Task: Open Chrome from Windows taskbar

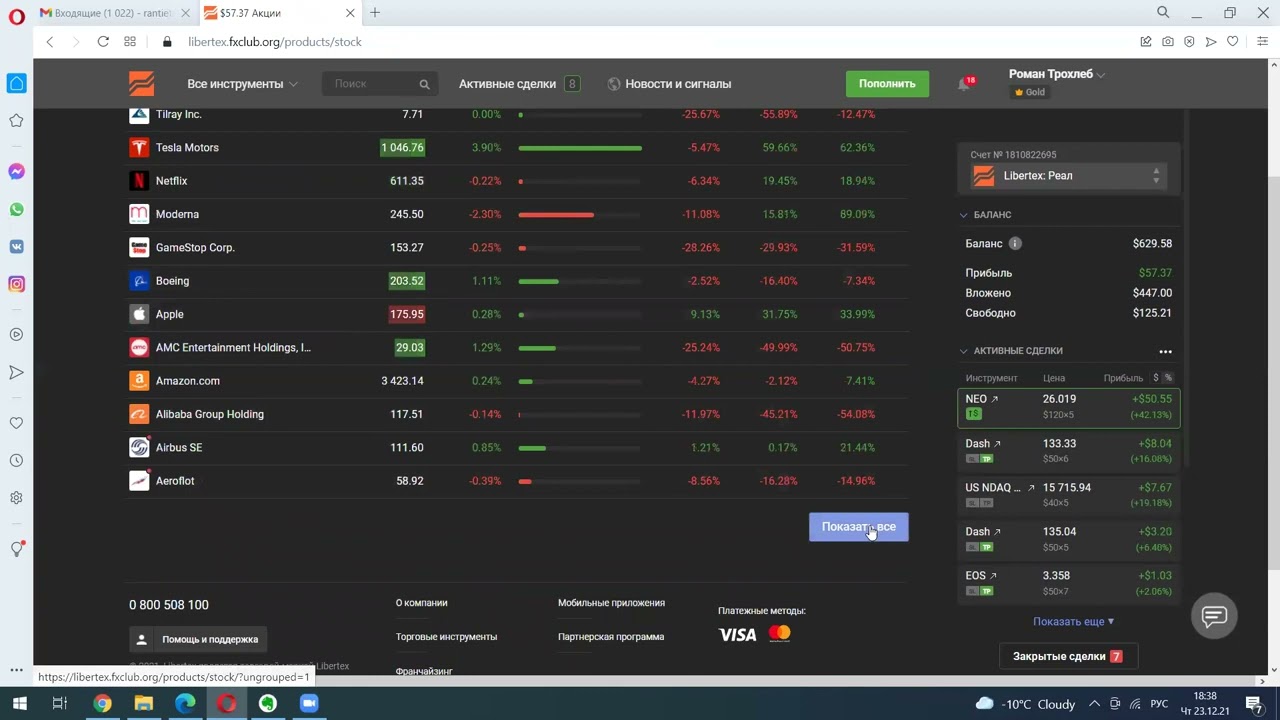Action: (102, 704)
